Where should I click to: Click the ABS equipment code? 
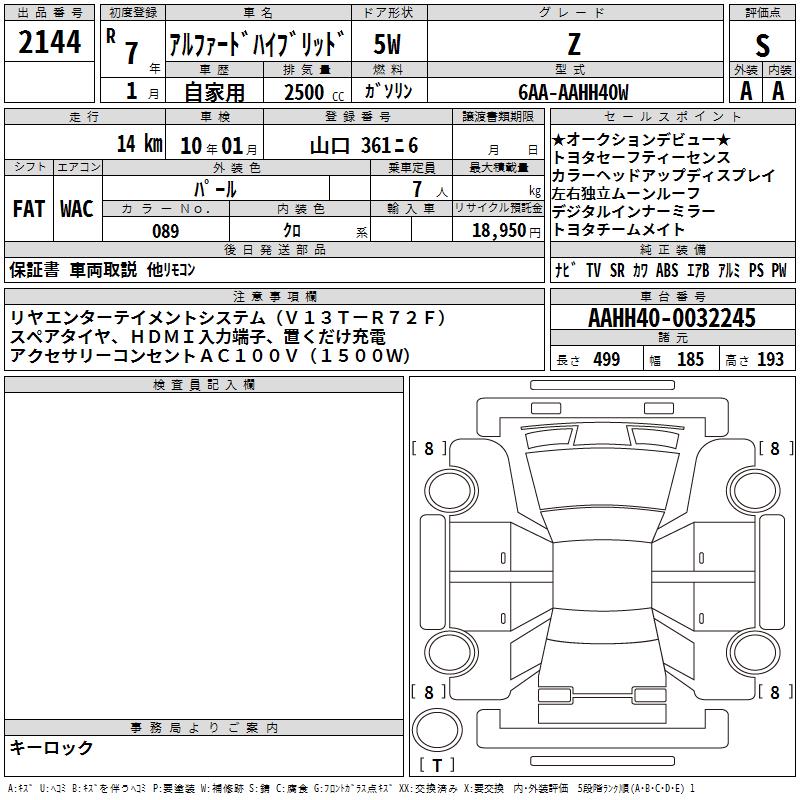coord(667,270)
